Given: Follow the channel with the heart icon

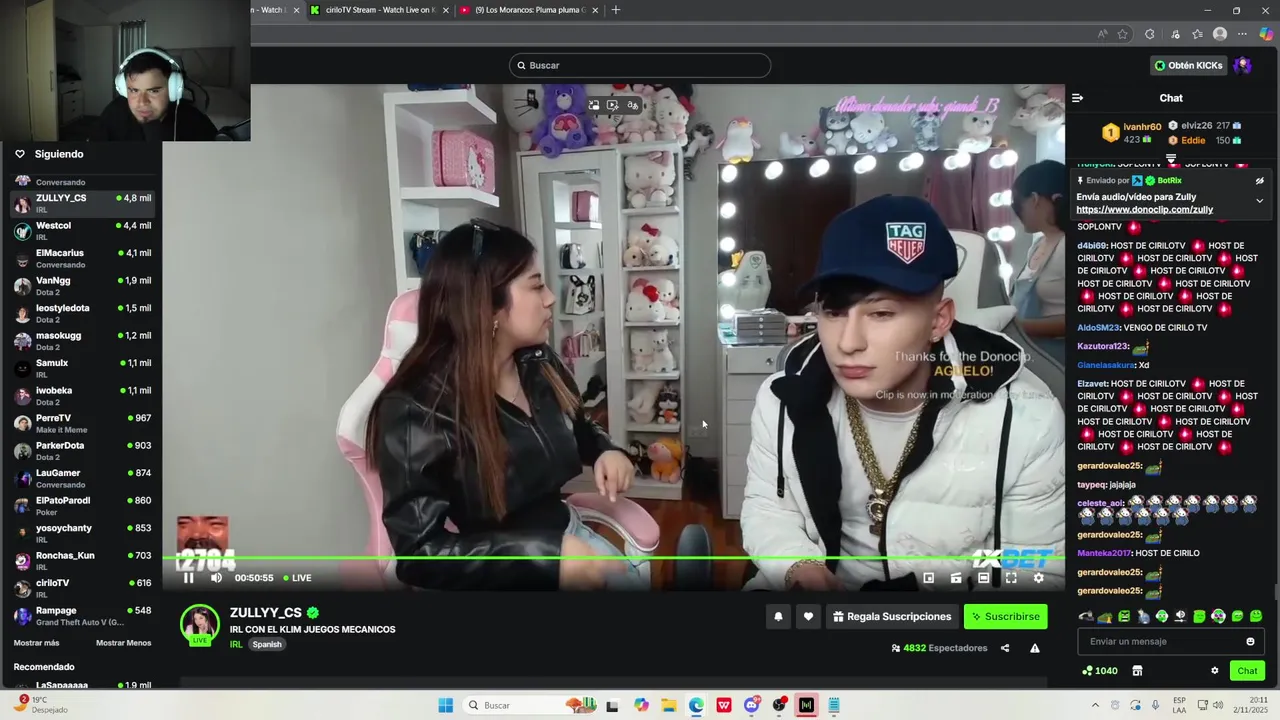Looking at the screenshot, I should [x=808, y=617].
